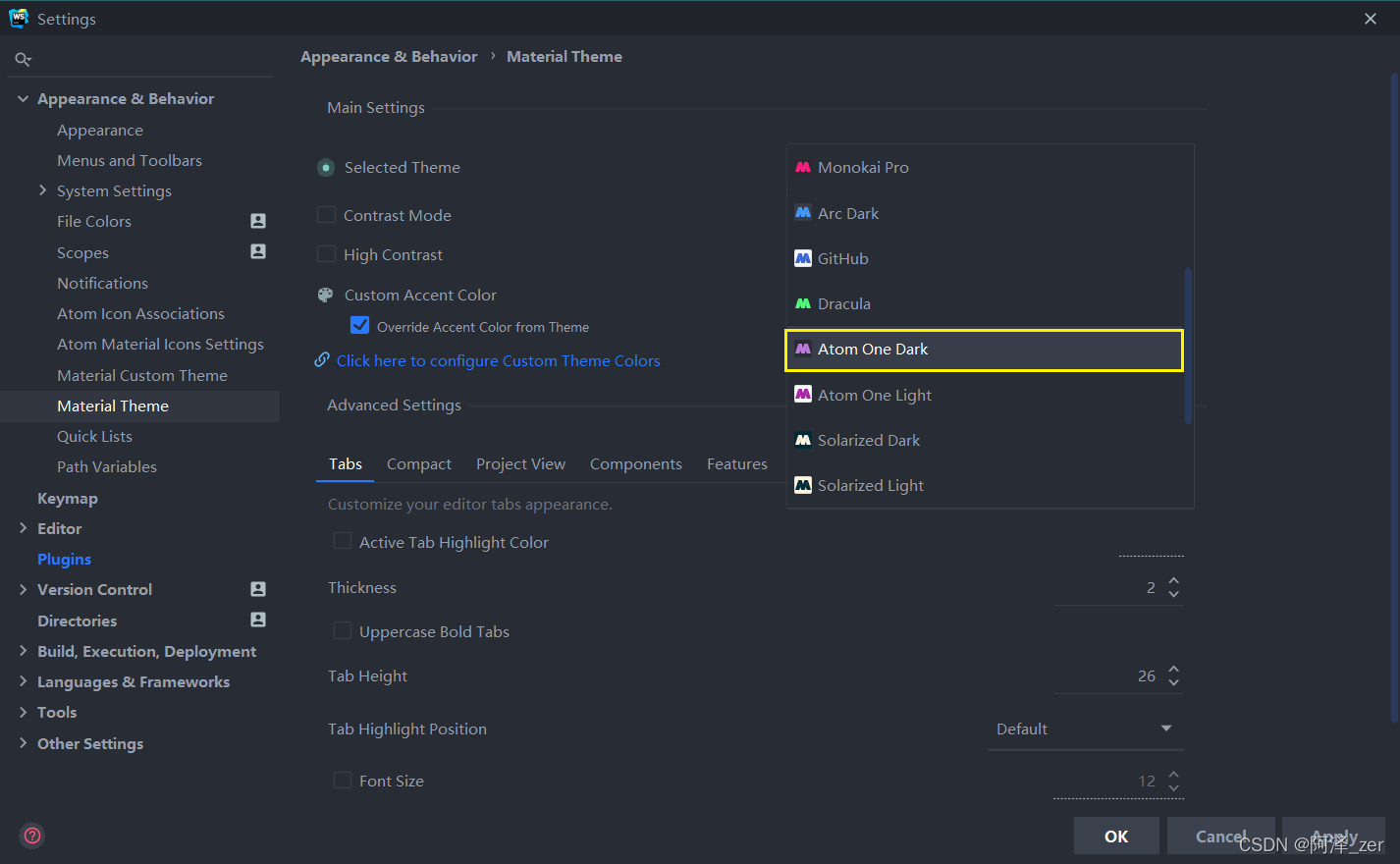Click the Solarized Light theme icon
Viewport: 1400px width, 864px height.
coord(803,485)
